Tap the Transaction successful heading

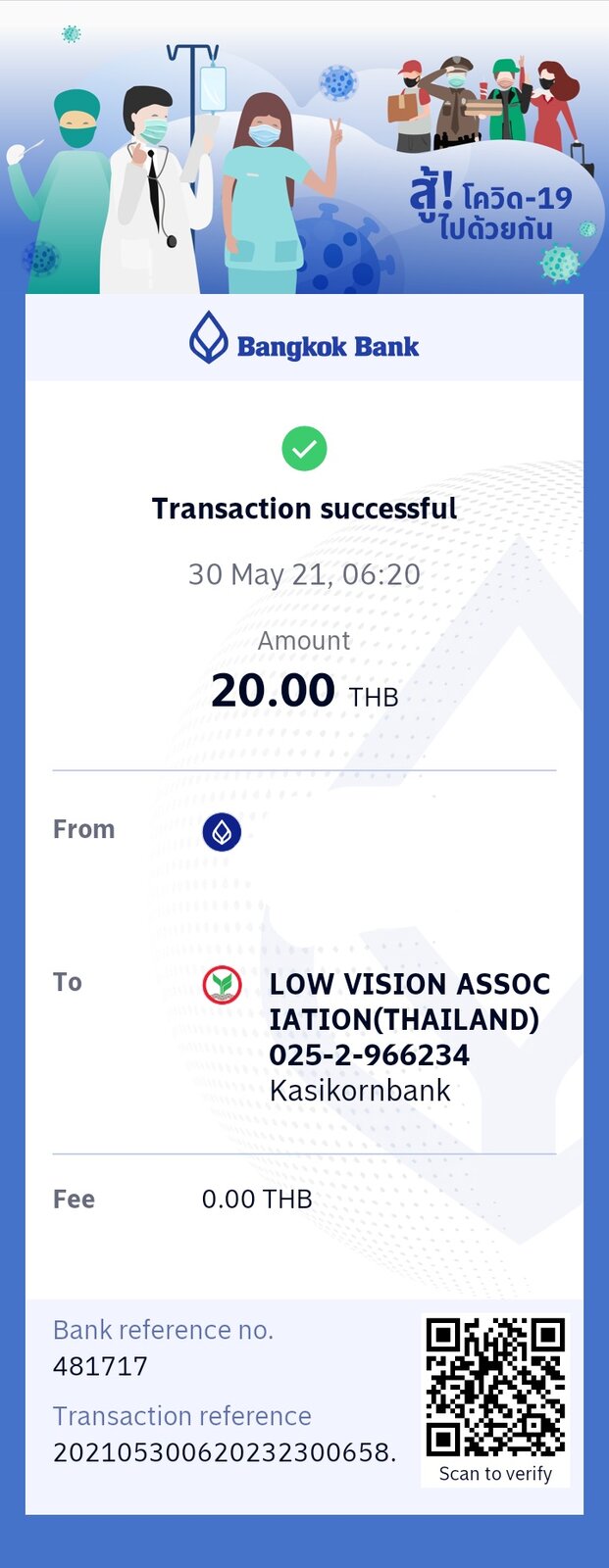click(304, 509)
